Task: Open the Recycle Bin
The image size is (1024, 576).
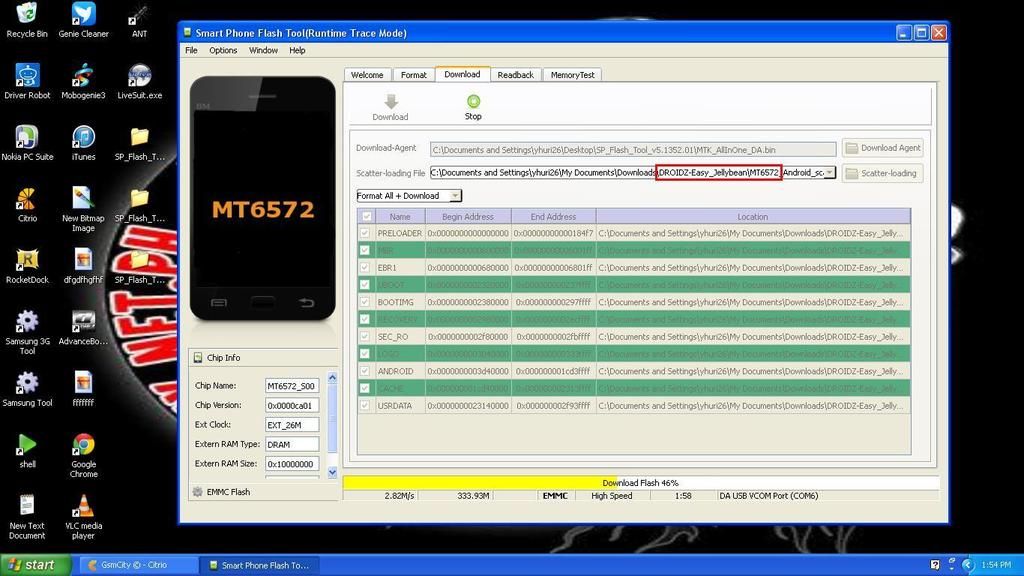Action: coord(27,15)
